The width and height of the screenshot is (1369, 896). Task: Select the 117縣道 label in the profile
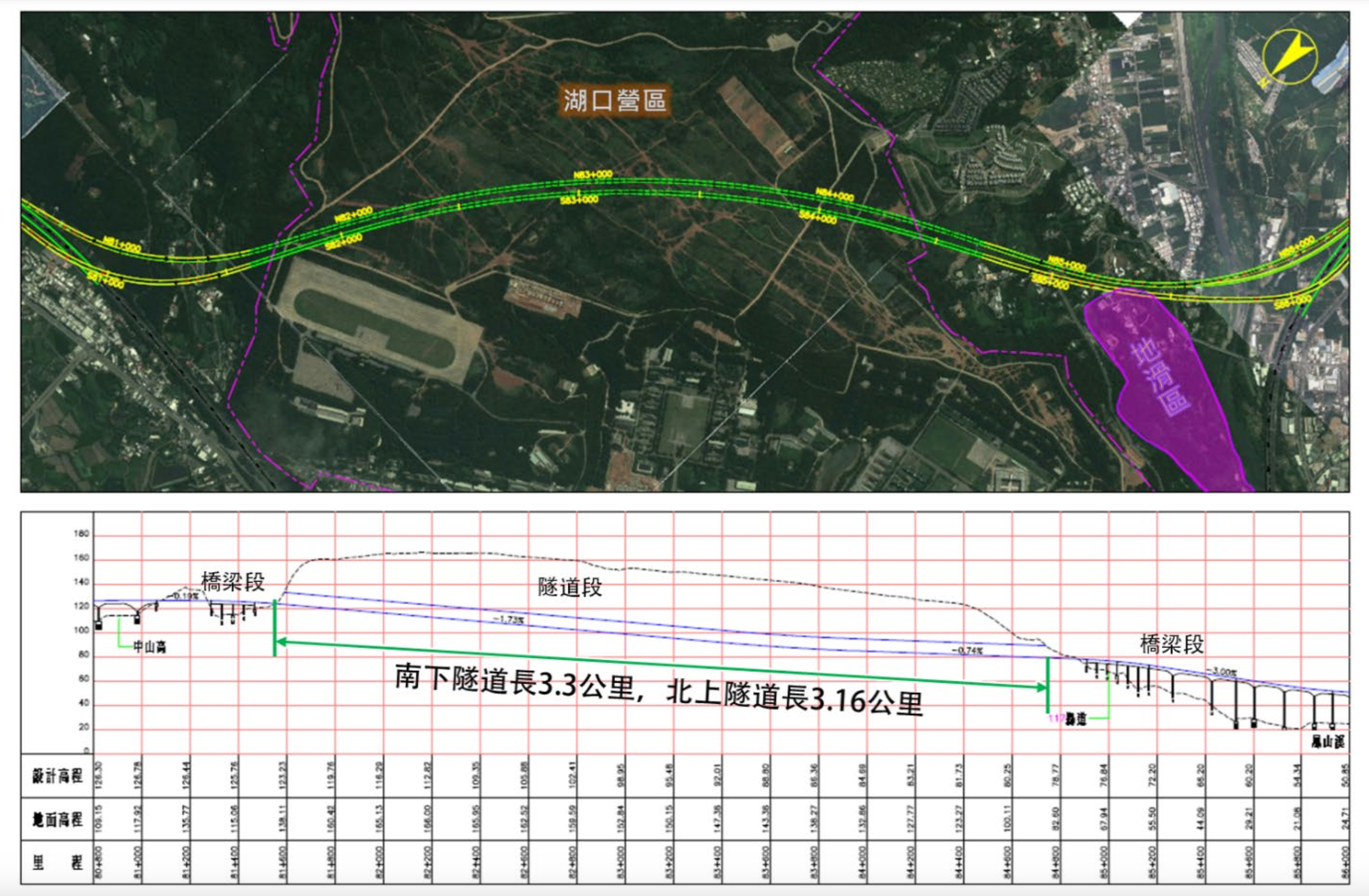coord(1067,719)
